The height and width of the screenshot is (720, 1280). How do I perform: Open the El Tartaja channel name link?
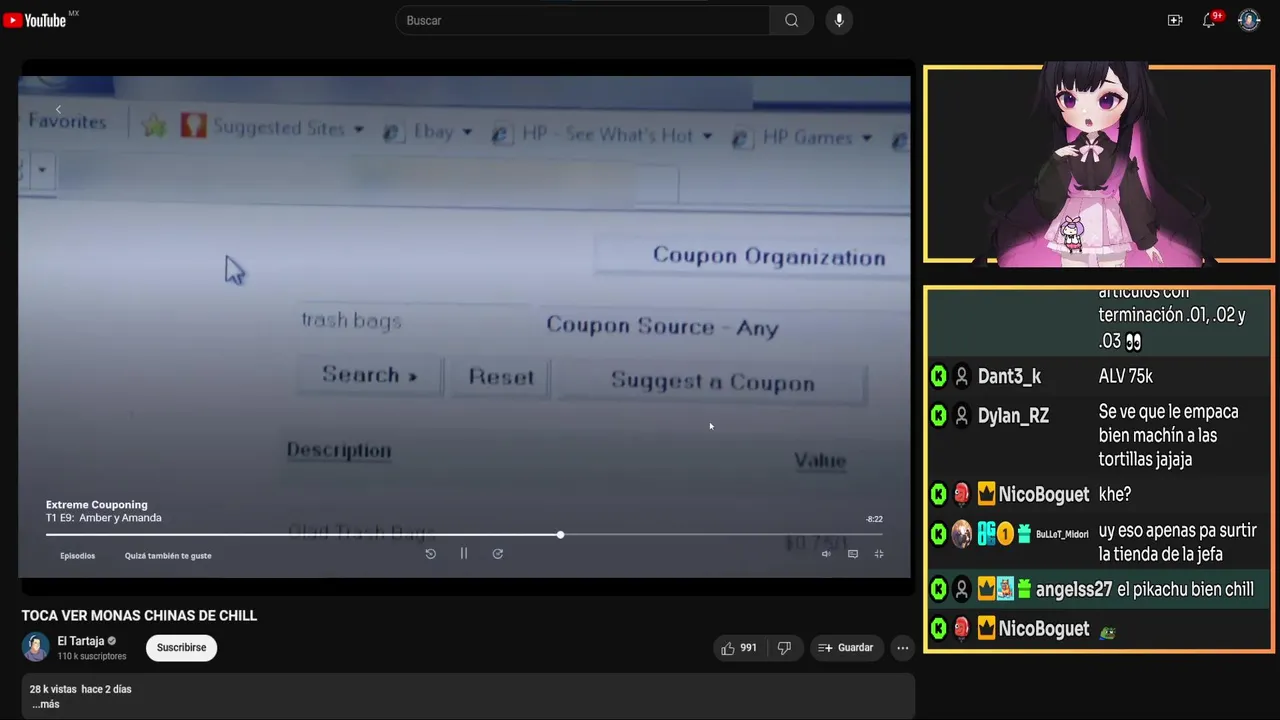[x=81, y=641]
